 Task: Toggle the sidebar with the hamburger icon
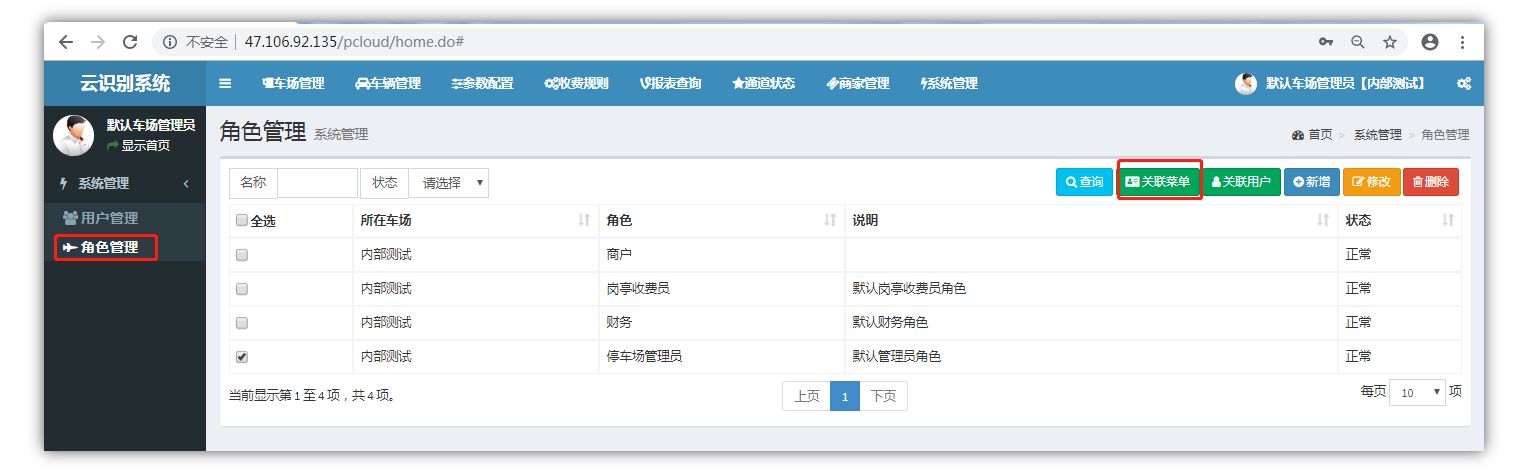225,83
